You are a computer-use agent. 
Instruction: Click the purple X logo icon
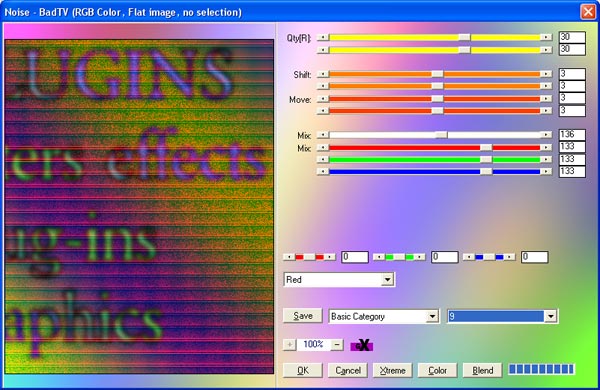pos(362,345)
